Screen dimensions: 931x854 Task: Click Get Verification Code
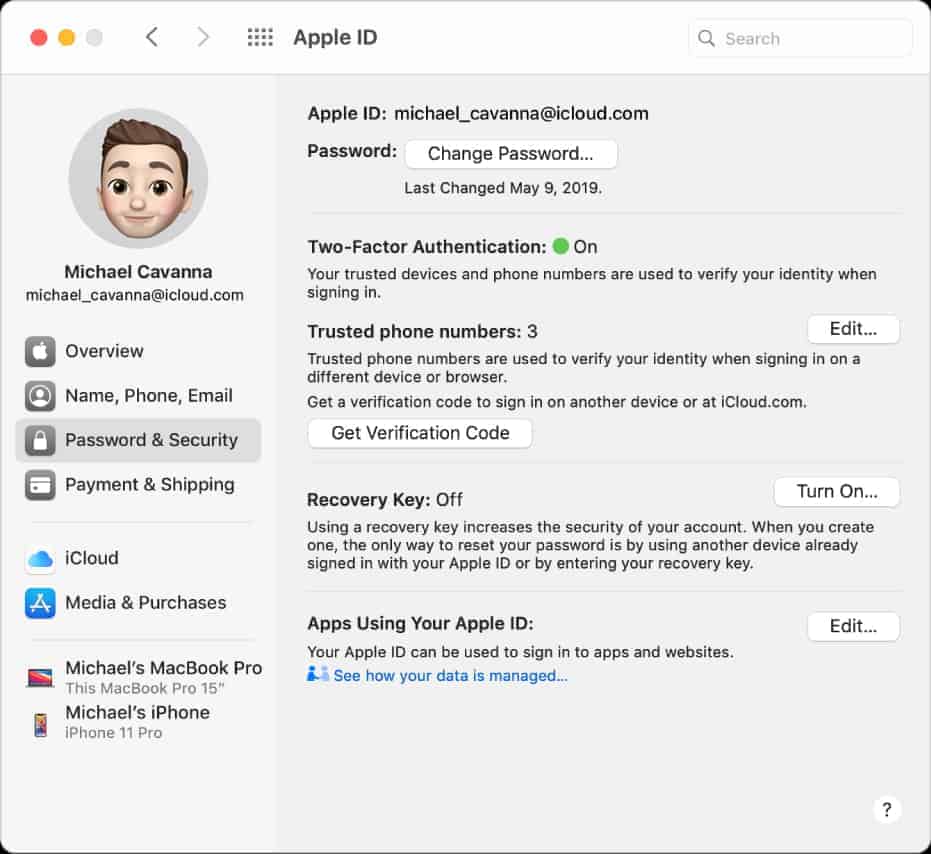tap(420, 433)
